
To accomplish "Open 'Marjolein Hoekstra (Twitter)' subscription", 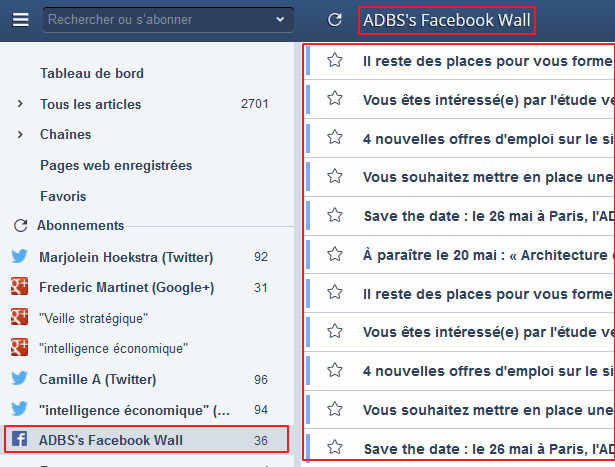I will pos(126,257).
